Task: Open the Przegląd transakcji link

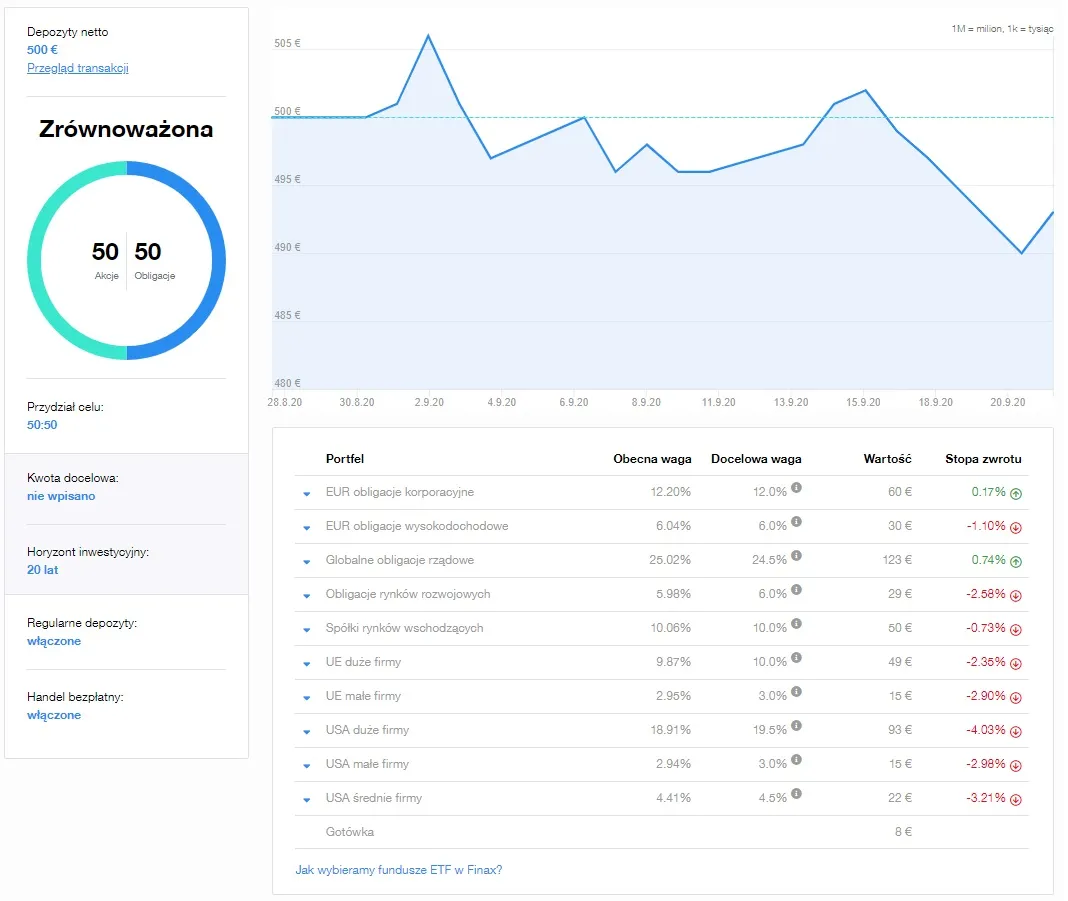Action: [78, 68]
